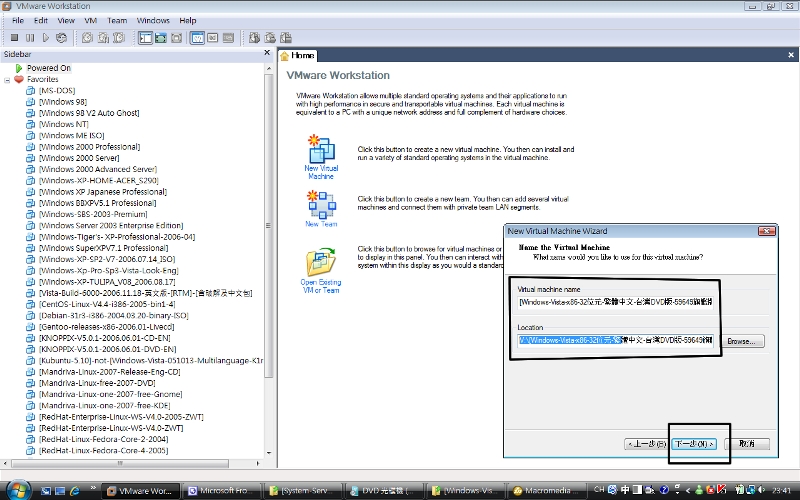Click the sidebar scroll up arrow
The width and height of the screenshot is (800, 500).
click(269, 68)
